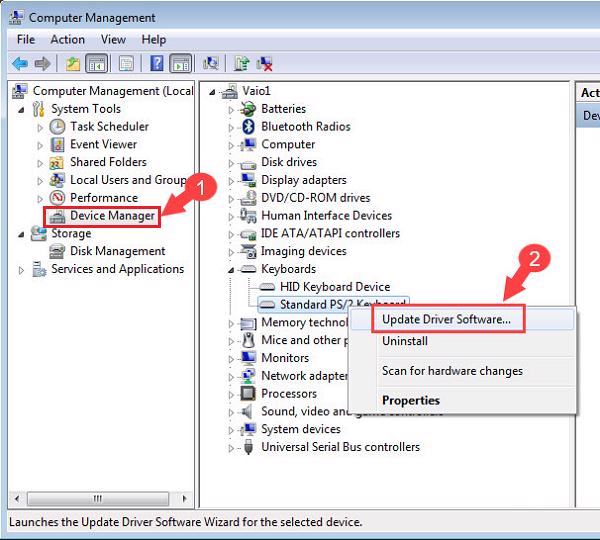Click the Processors chip icon
This screenshot has height=540, width=600.
(x=248, y=393)
